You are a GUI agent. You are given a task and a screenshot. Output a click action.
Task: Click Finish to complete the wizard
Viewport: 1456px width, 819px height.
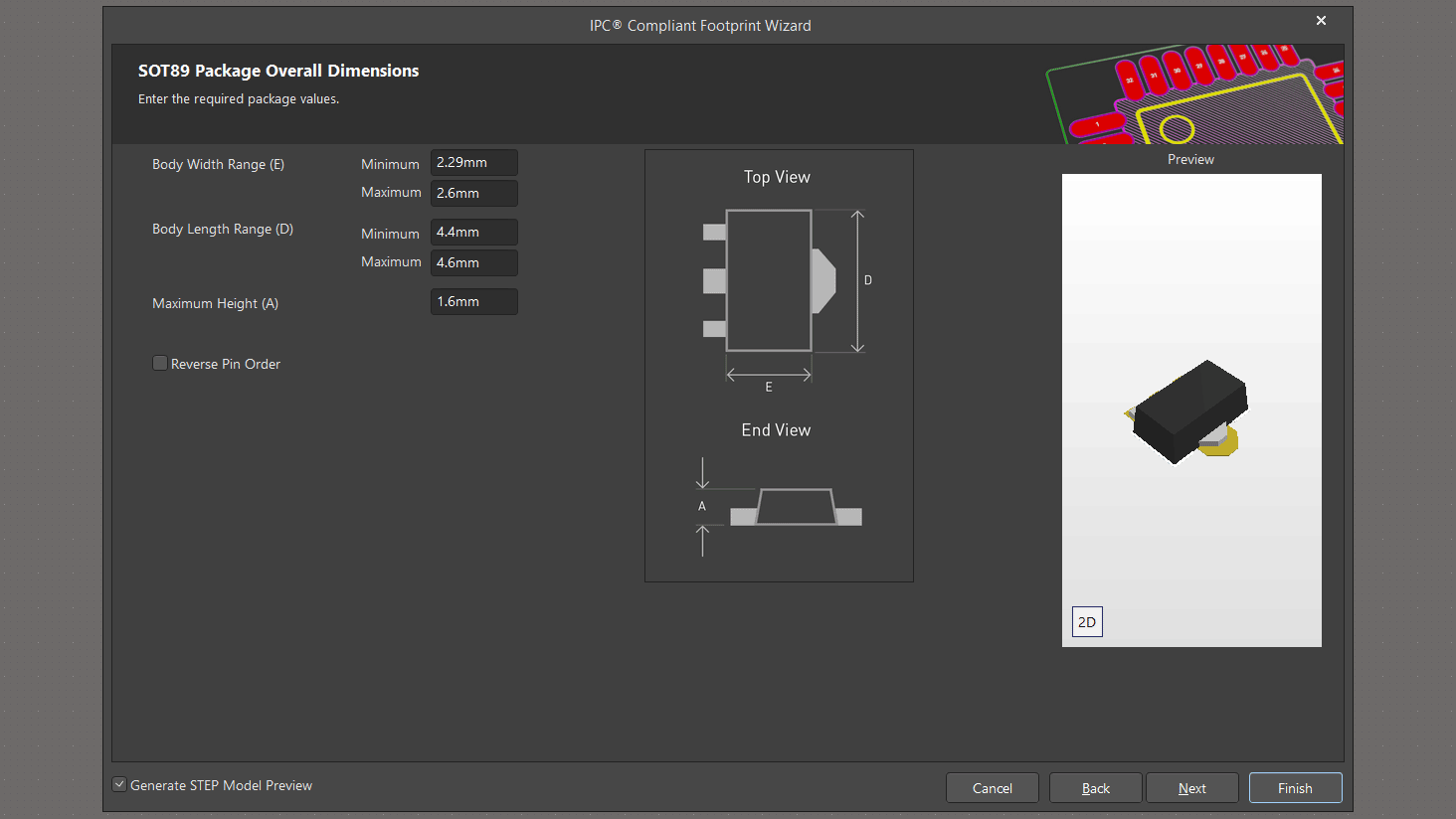[1295, 788]
